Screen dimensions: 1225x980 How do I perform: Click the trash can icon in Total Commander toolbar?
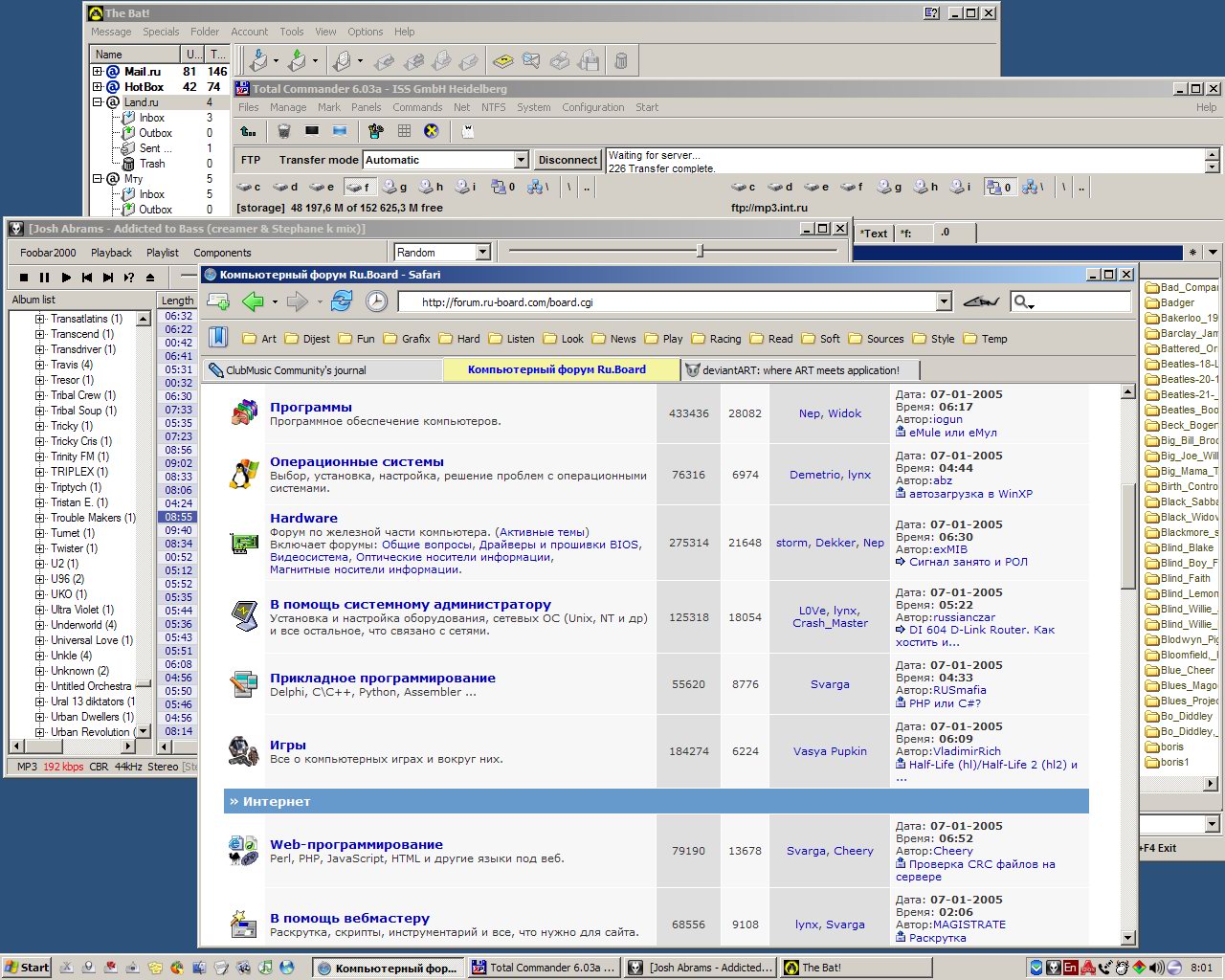[283, 131]
